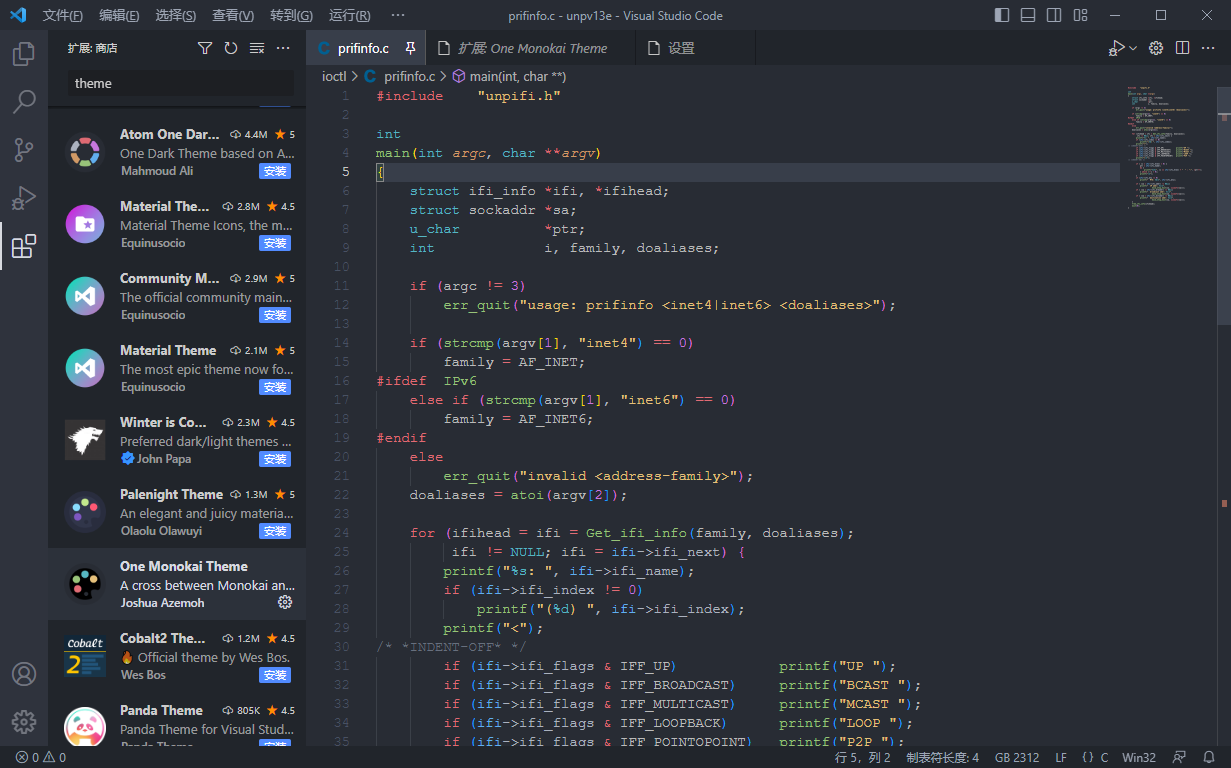The image size is (1231, 768).
Task: Toggle the bottom panel layout icon
Action: coord(1029,16)
